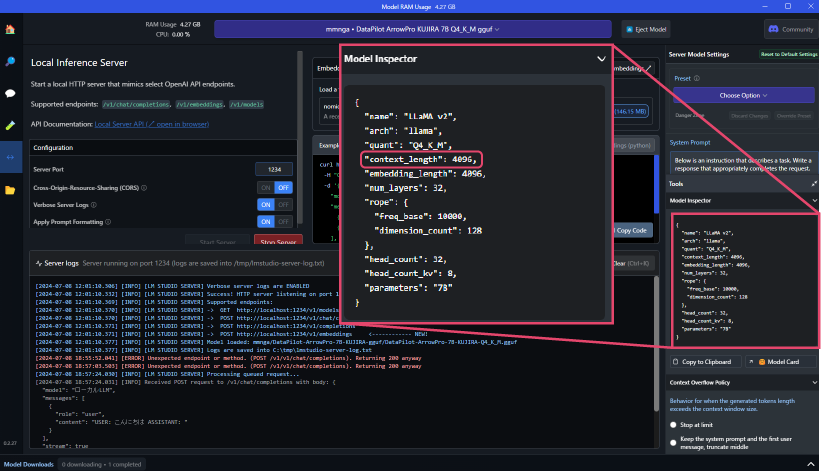The image size is (821, 471).
Task: Open the Search models sidebar icon
Action: pyautogui.click(x=10, y=61)
